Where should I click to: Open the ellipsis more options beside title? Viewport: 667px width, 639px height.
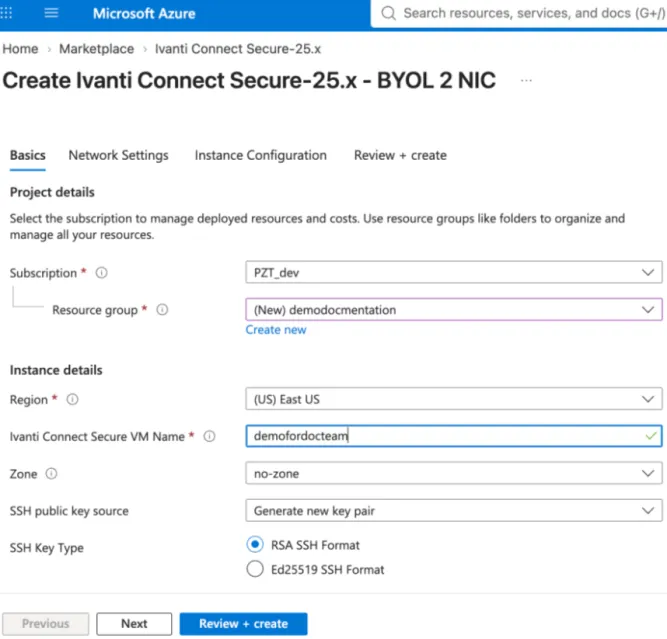[526, 80]
